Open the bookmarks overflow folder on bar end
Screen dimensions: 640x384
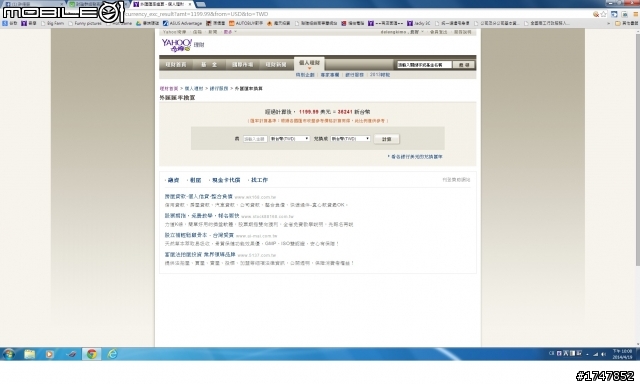[626, 23]
